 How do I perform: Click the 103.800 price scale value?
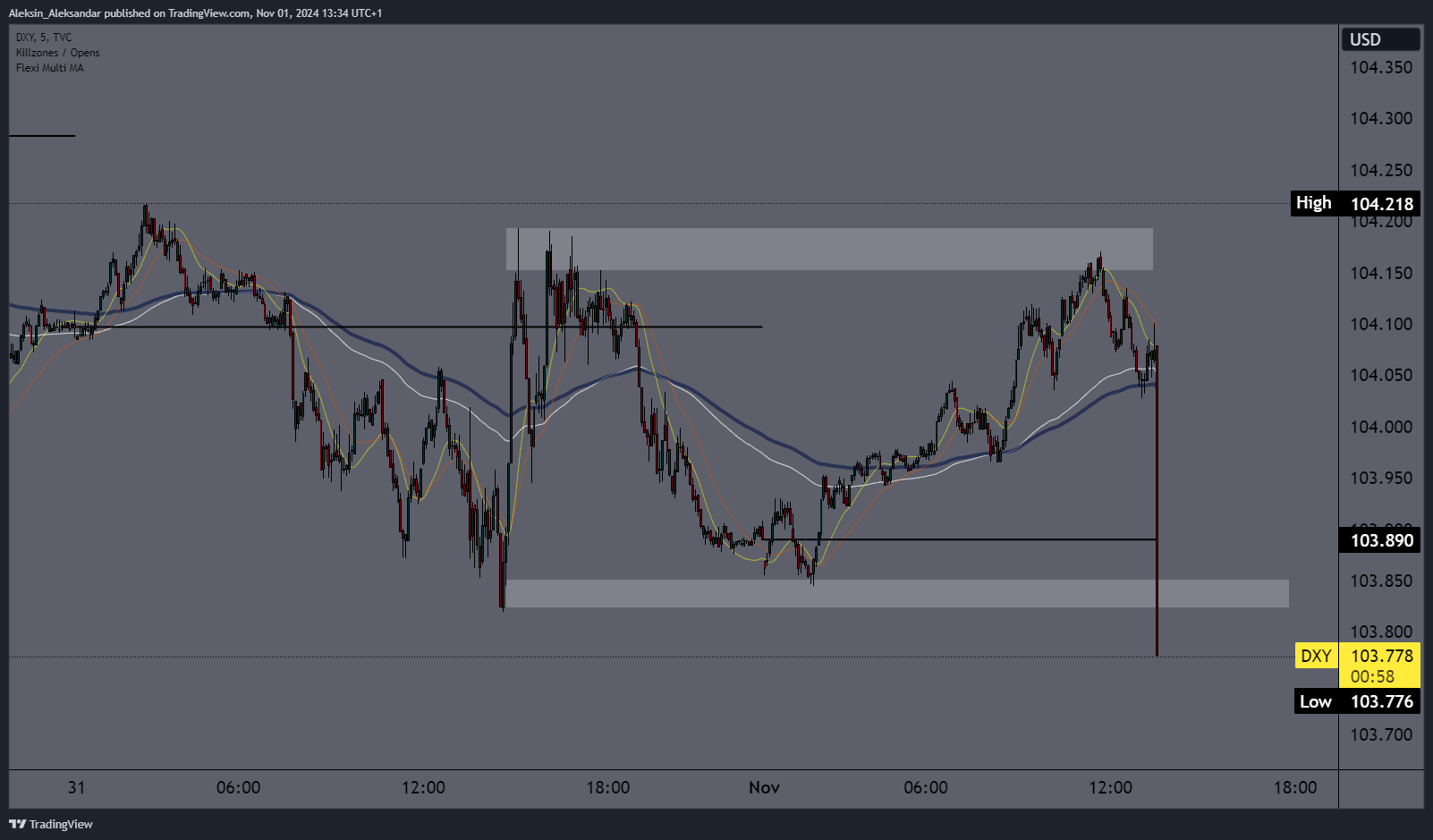point(1381,632)
